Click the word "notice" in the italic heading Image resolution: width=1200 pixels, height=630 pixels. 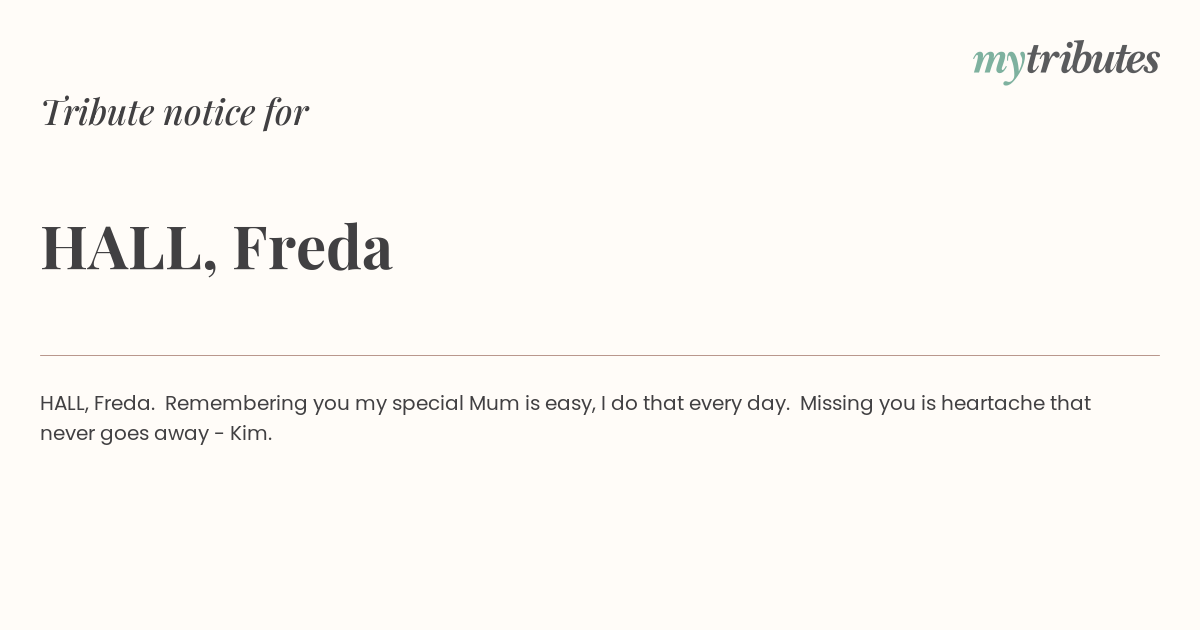[209, 112]
